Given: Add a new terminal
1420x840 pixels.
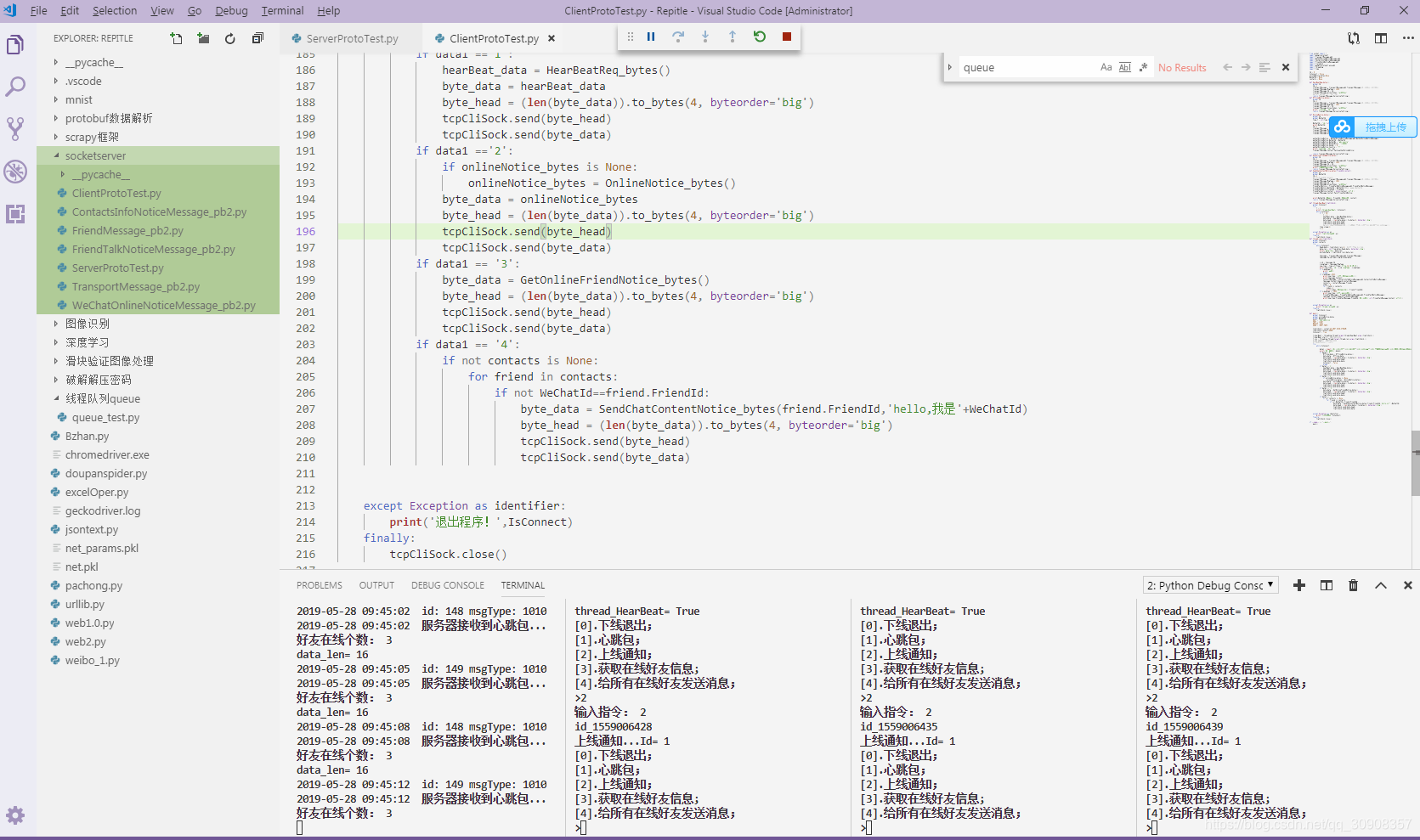Looking at the screenshot, I should click(x=1299, y=585).
